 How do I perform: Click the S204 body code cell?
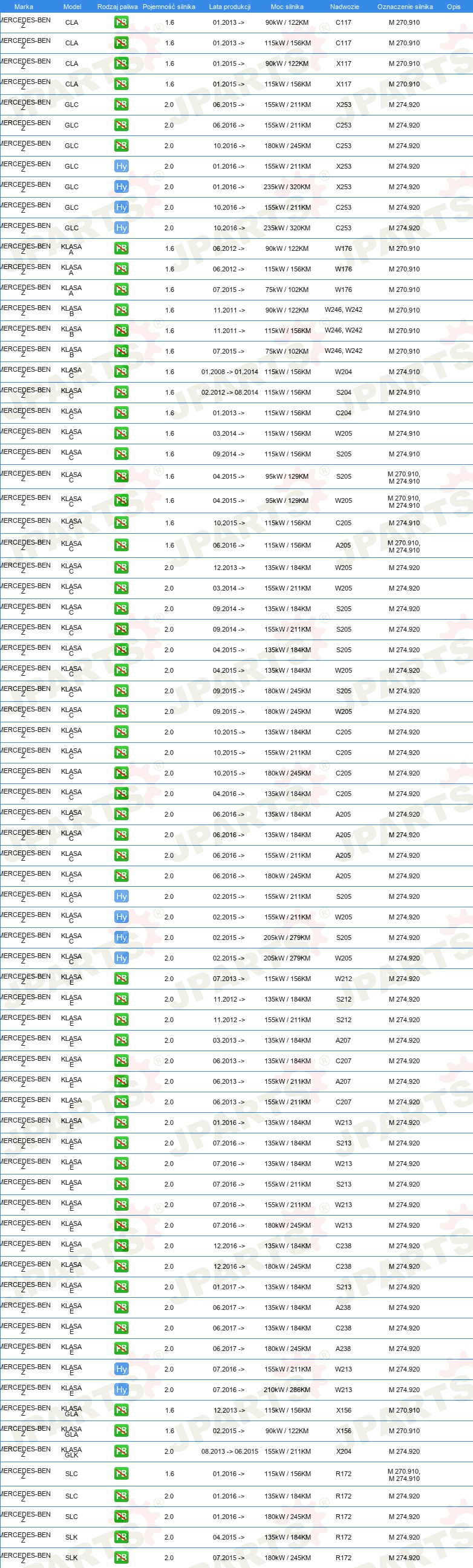click(x=344, y=393)
